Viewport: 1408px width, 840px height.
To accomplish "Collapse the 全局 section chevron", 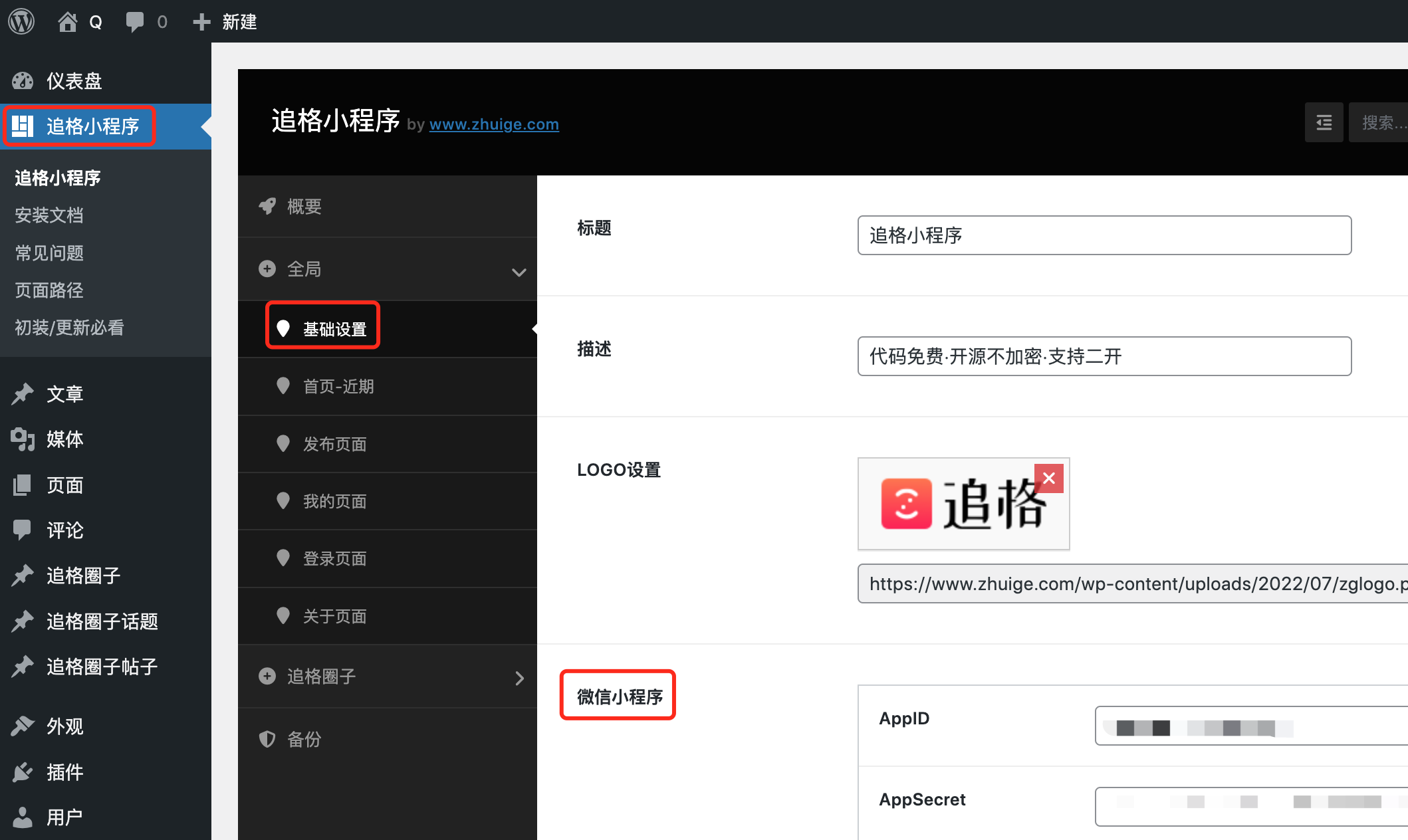I will pyautogui.click(x=519, y=272).
